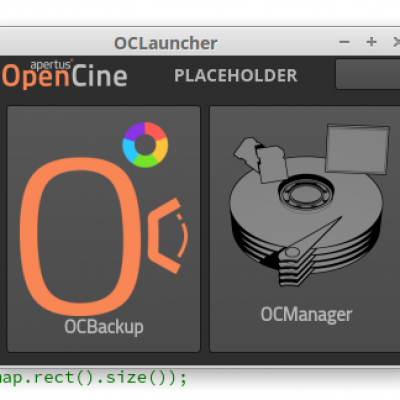Click the green code line below the window
This screenshot has height=400, width=400.
coord(93,378)
